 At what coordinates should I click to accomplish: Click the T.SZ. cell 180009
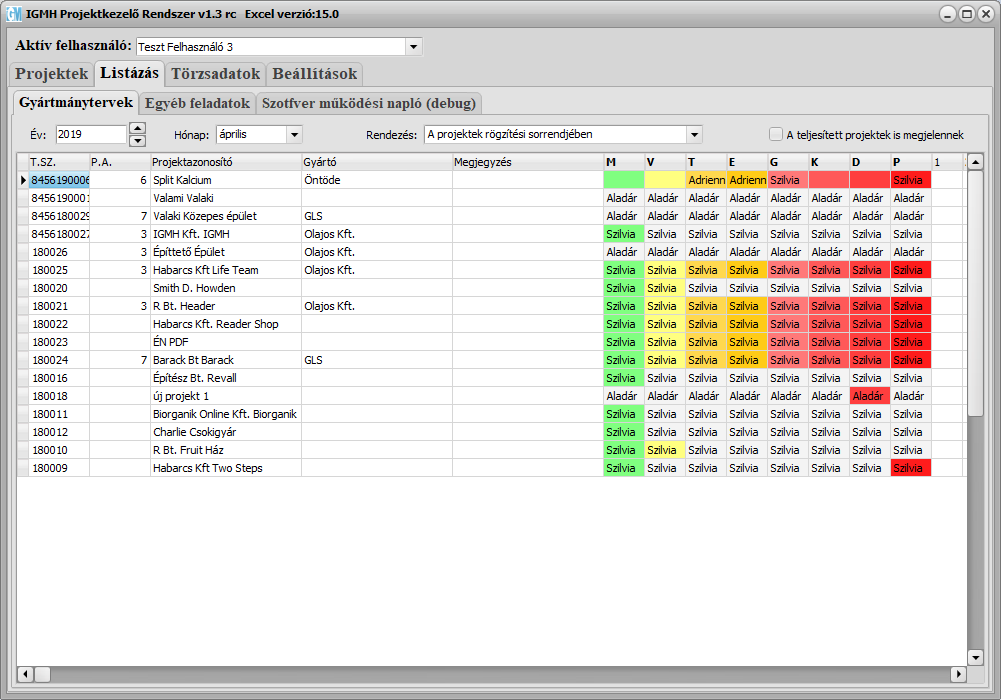click(x=59, y=468)
